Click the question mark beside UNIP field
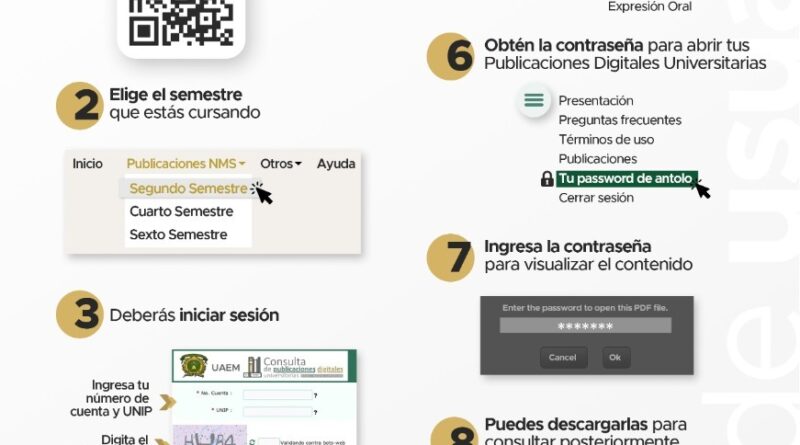 tap(315, 411)
